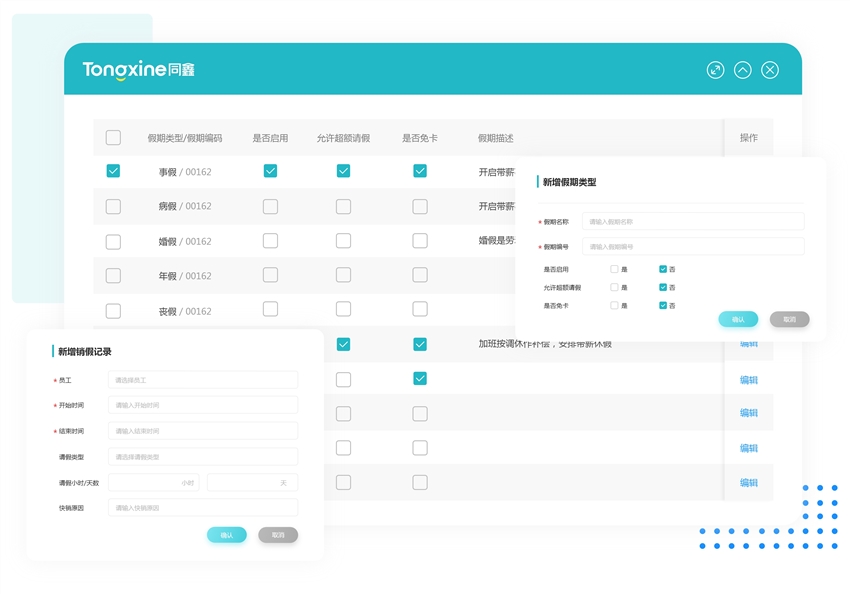Check 是 for 是否免卡 option
Image resolution: width=850 pixels, height=594 pixels.
(614, 306)
